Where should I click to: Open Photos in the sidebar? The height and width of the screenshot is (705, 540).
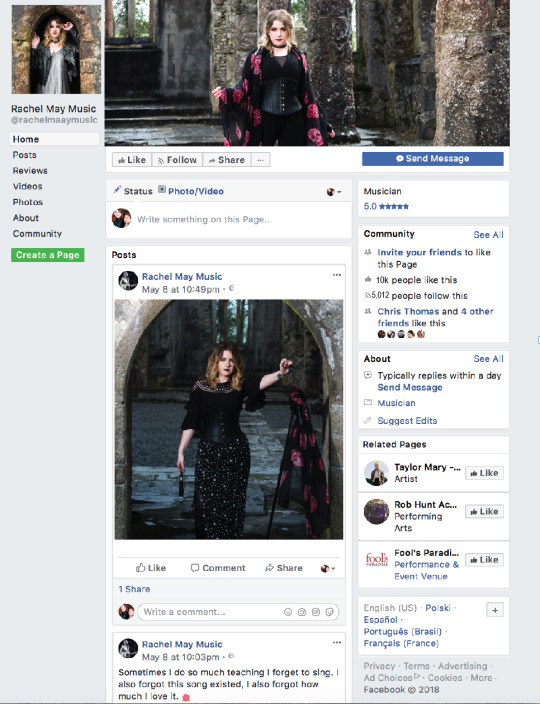[27, 202]
